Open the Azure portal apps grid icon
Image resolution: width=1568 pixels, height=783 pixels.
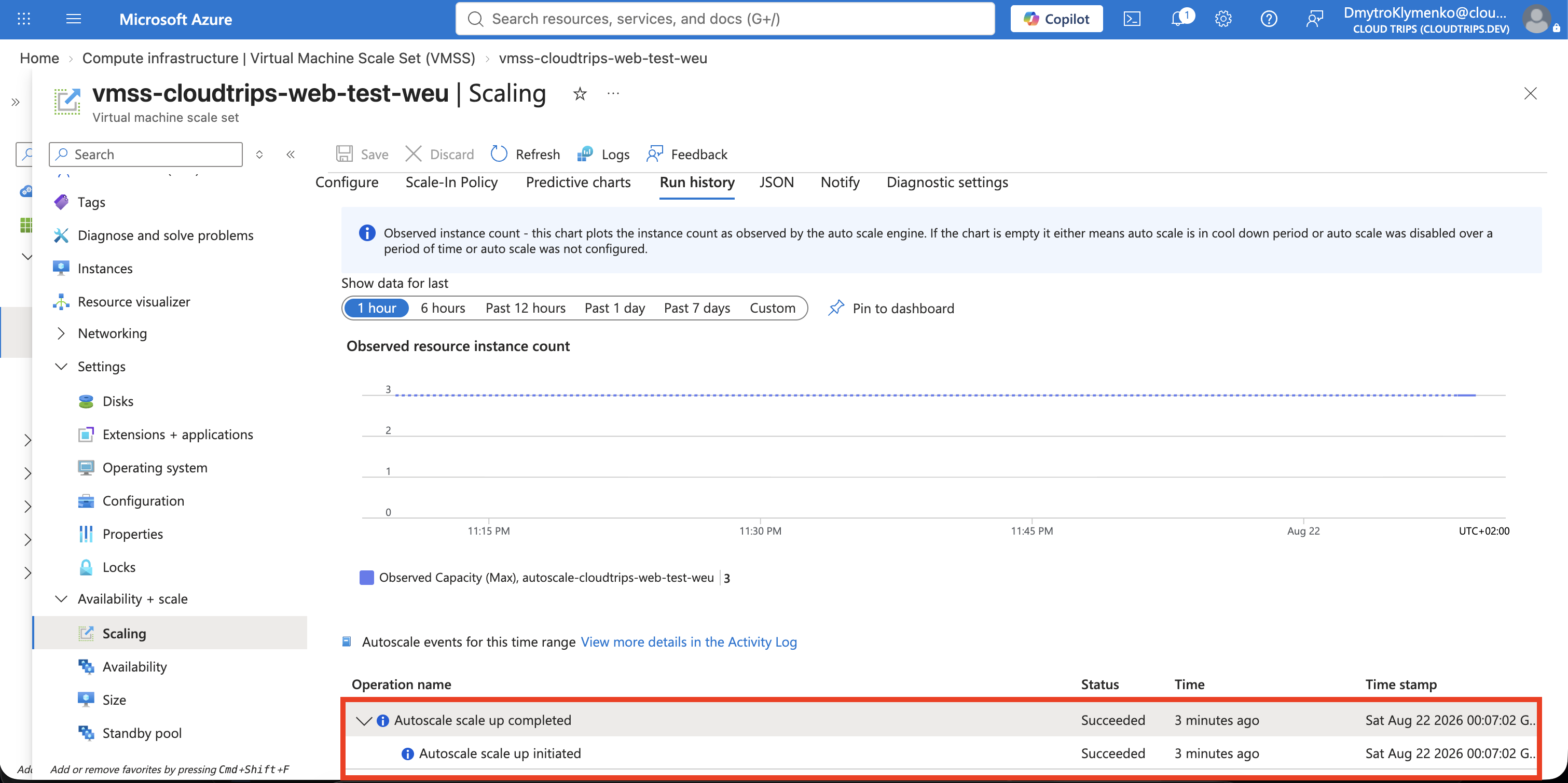pyautogui.click(x=24, y=19)
